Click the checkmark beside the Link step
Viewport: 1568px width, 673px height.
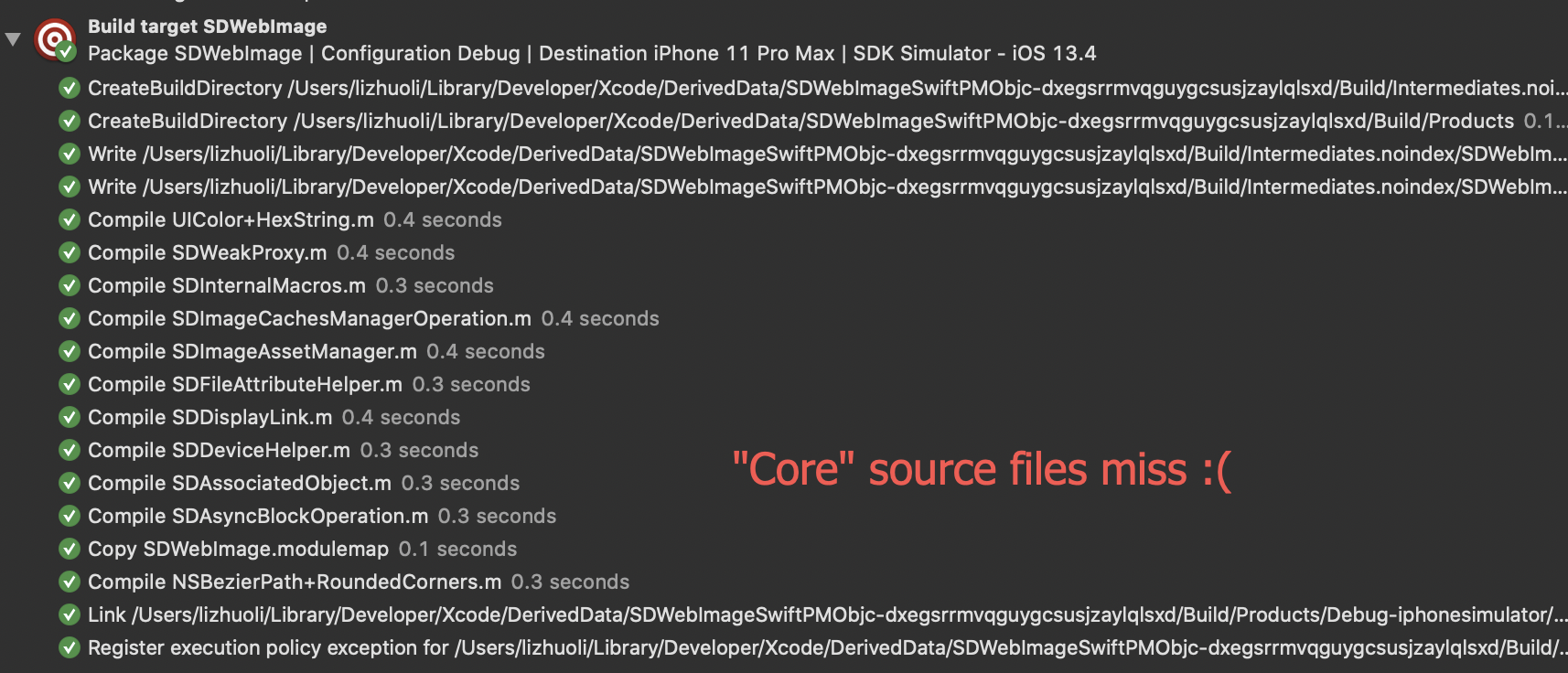tap(70, 614)
